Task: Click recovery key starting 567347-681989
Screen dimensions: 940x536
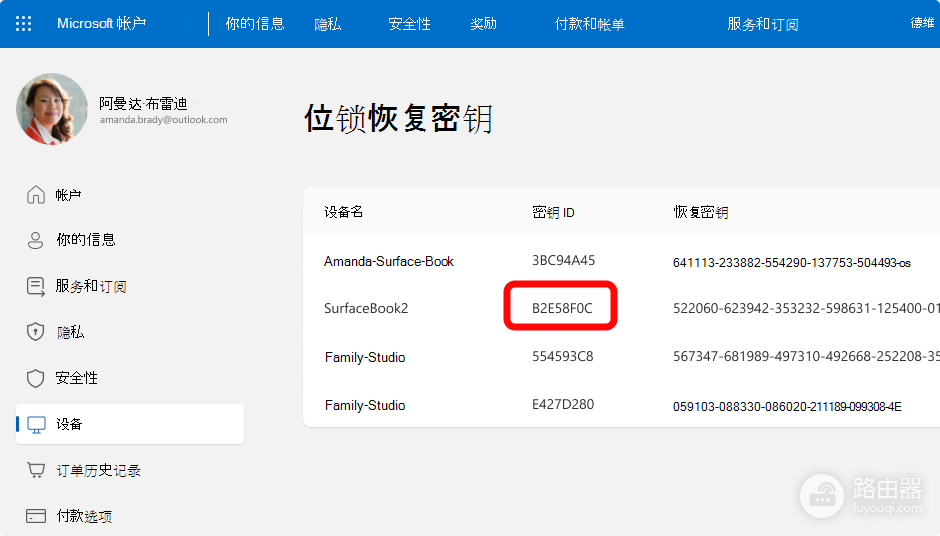Action: [806, 356]
